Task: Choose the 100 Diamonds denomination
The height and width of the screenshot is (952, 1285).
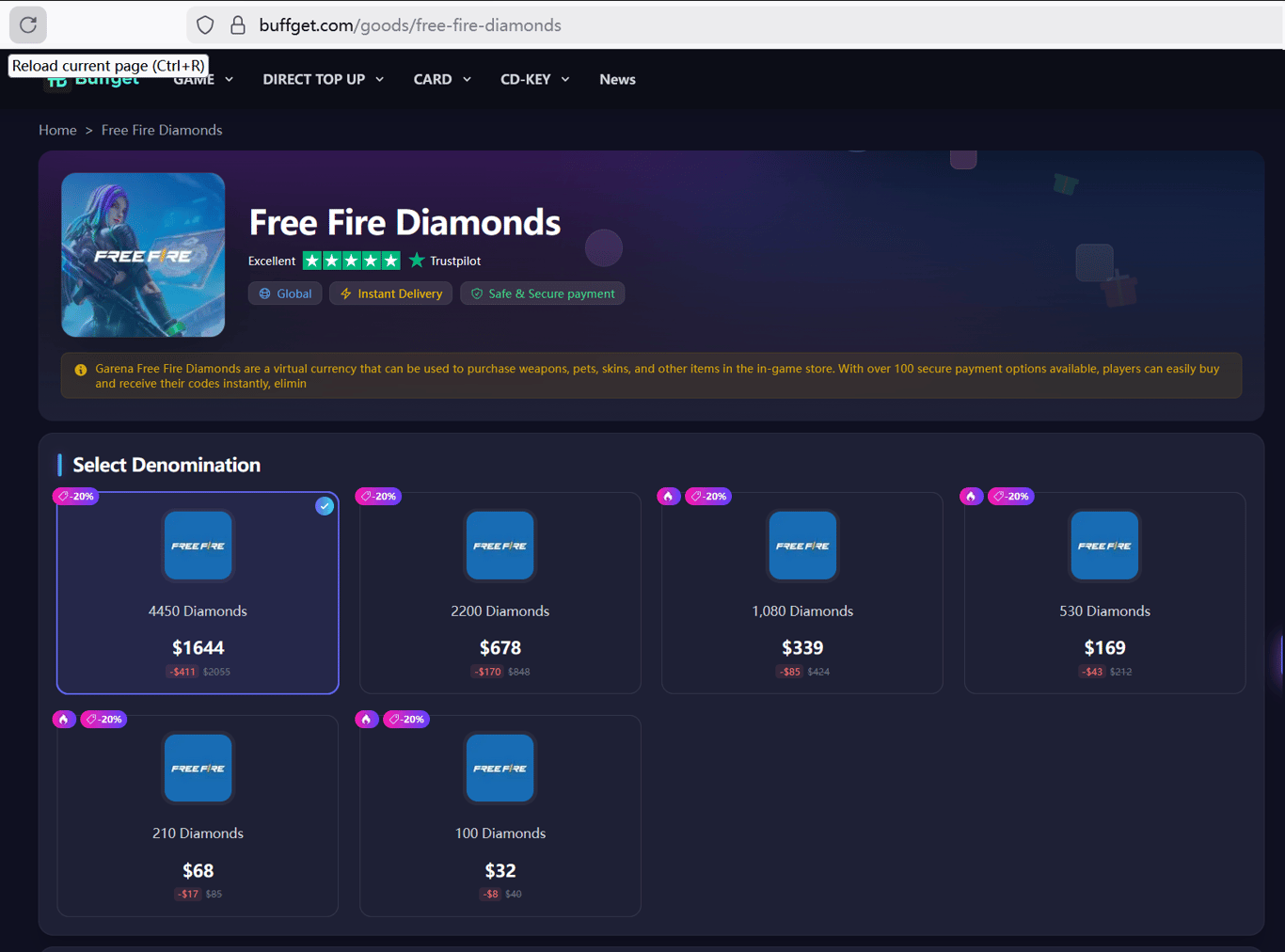Action: [x=500, y=816]
